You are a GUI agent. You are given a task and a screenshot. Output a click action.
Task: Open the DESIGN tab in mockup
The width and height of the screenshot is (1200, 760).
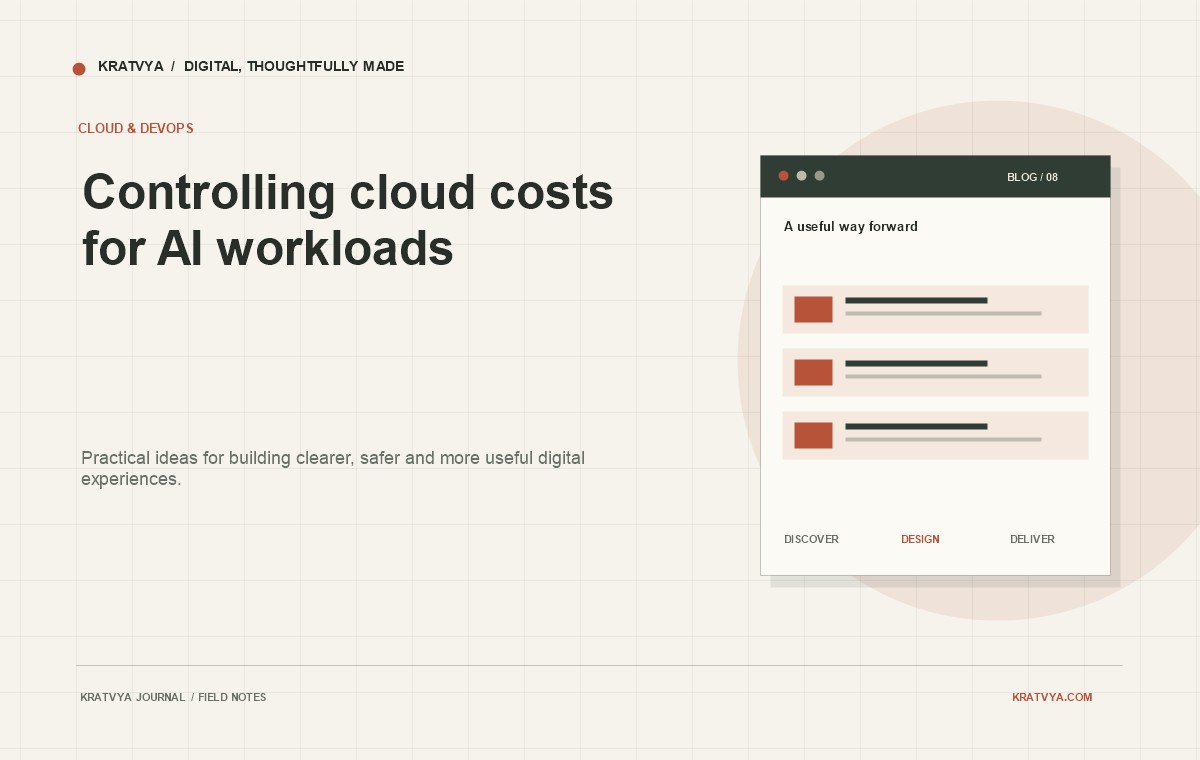click(x=920, y=539)
